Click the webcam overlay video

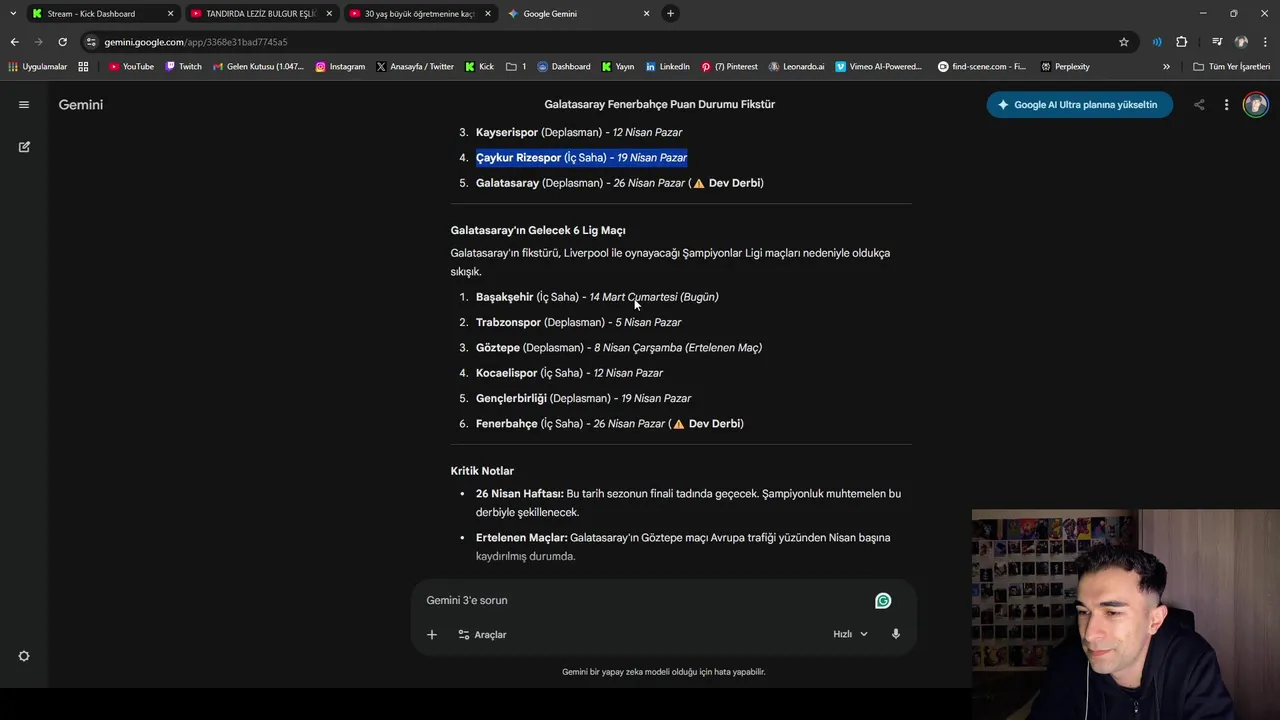[x=1126, y=614]
